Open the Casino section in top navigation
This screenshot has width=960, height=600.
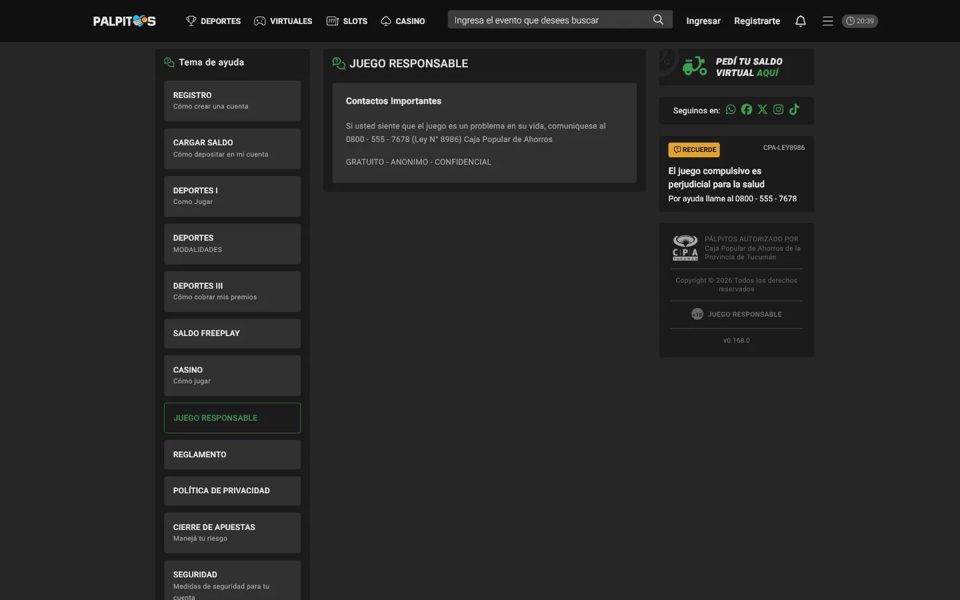402,21
